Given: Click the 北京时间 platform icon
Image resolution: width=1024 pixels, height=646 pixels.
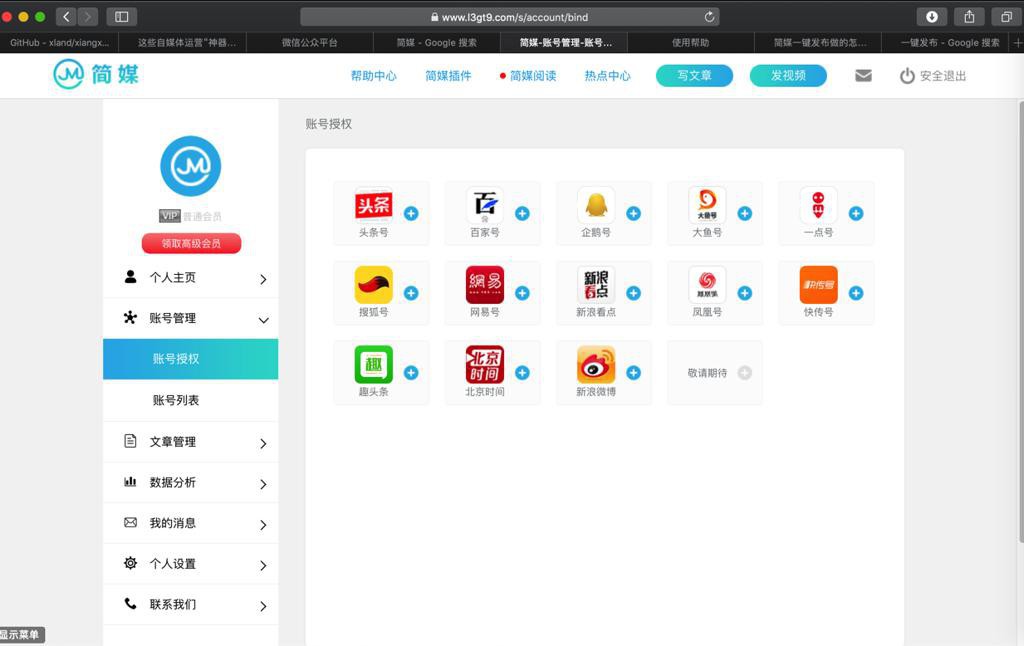Looking at the screenshot, I should pyautogui.click(x=485, y=364).
